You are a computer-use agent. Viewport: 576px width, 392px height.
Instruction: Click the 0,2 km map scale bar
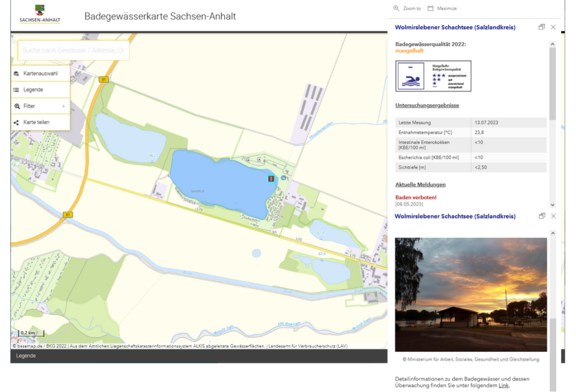[31, 333]
